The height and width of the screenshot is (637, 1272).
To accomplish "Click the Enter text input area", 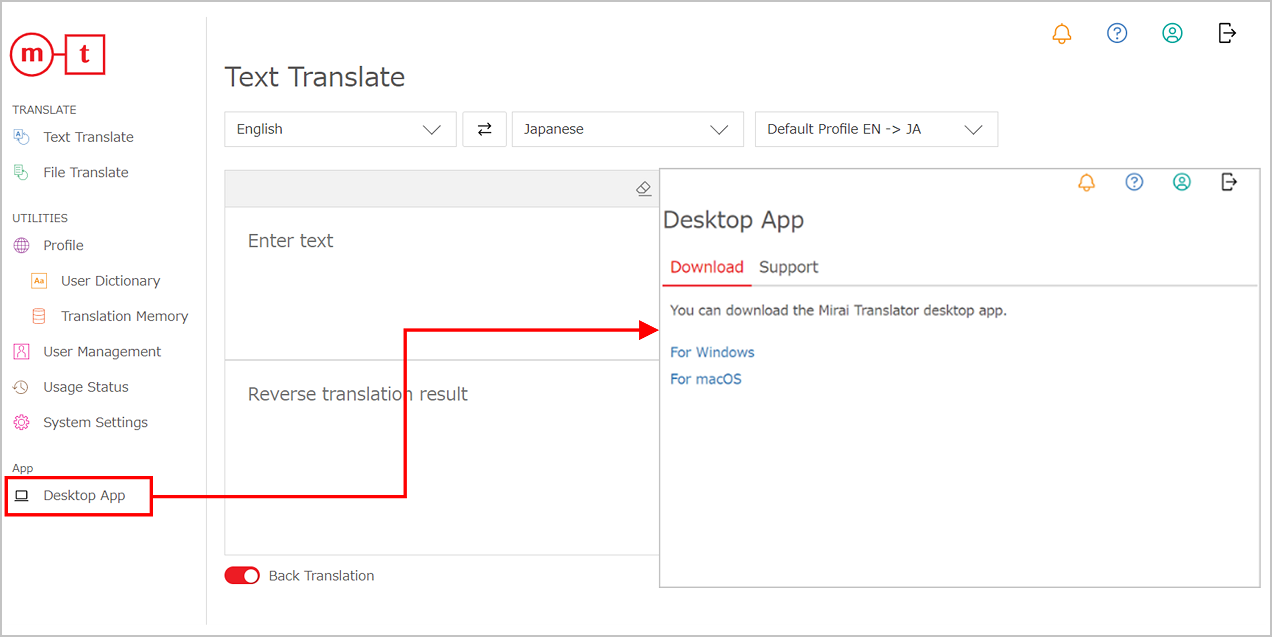I will pyautogui.click(x=442, y=283).
